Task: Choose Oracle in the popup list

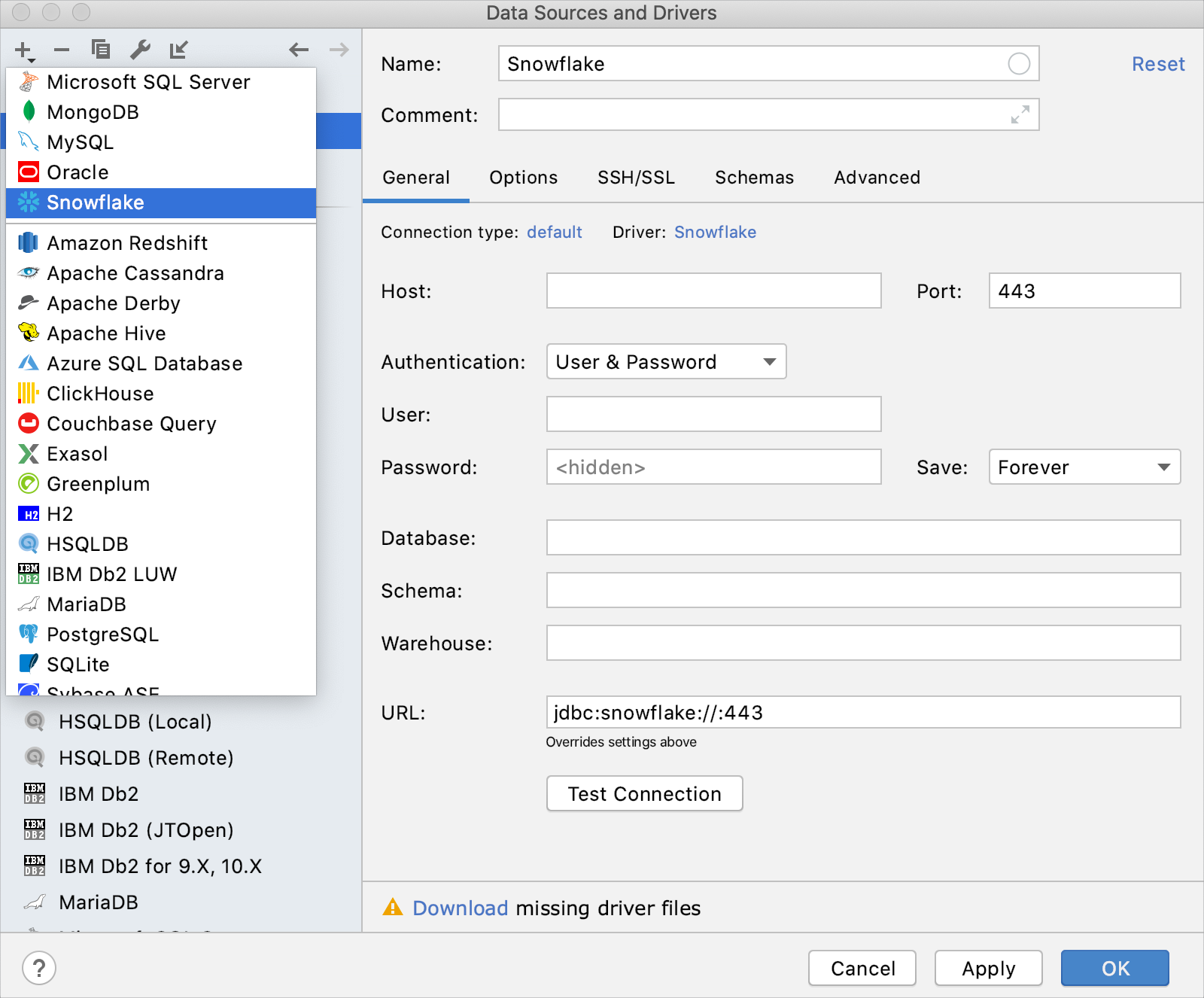Action: point(161,172)
